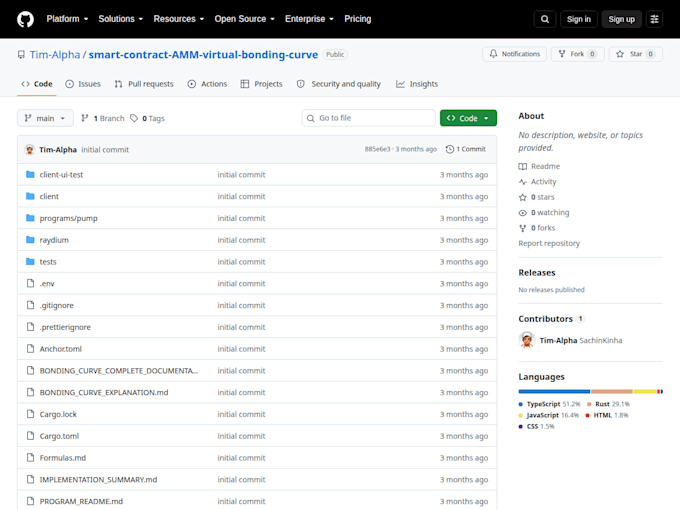Open the main branch selector dropdown
The width and height of the screenshot is (680, 510).
coord(45,118)
